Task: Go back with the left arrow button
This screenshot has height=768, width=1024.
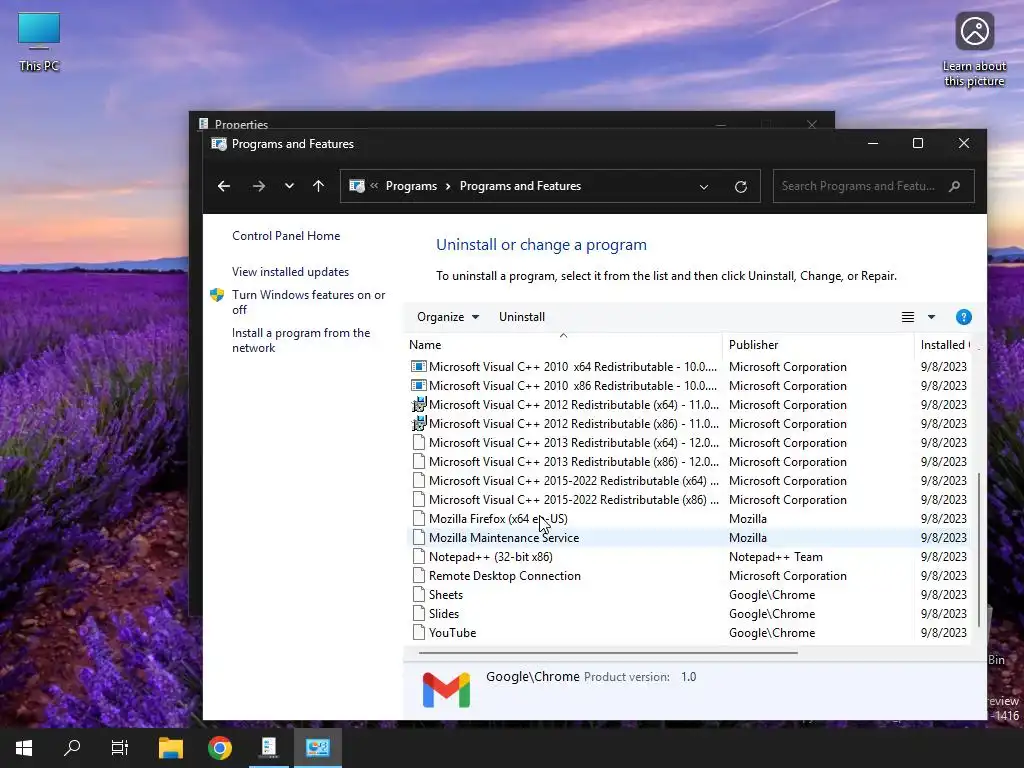Action: [x=224, y=186]
